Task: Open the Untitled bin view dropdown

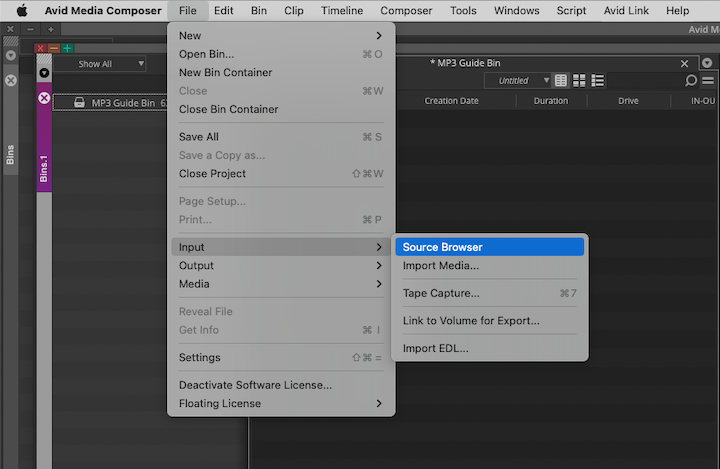Action: 517,81
